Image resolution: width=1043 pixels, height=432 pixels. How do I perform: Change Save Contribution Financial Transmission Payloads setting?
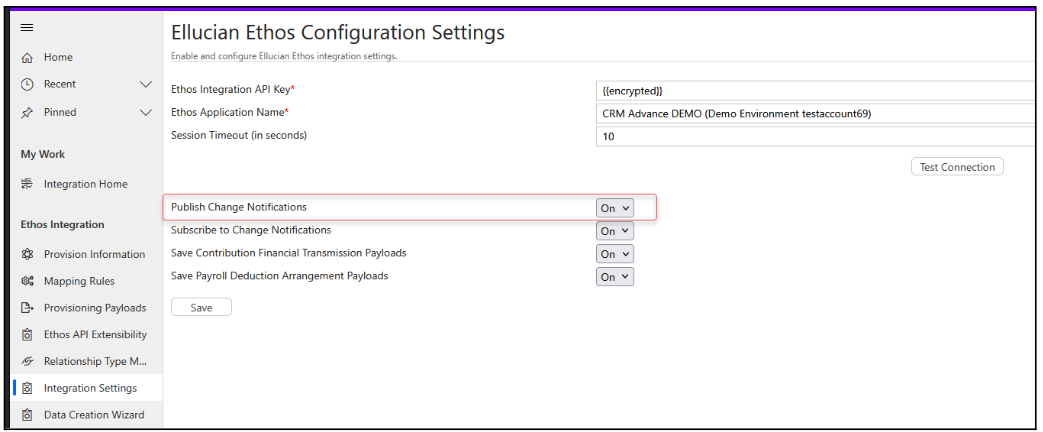coord(615,254)
